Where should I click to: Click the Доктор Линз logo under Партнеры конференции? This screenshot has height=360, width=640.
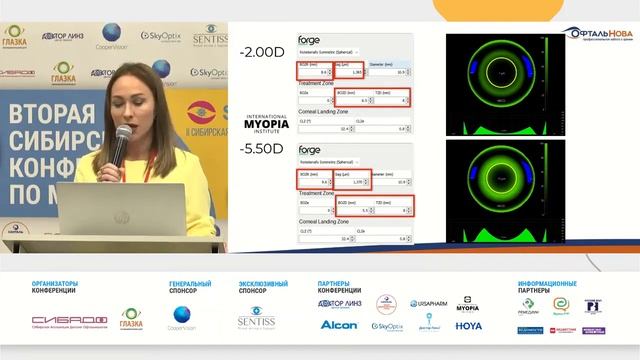340,304
